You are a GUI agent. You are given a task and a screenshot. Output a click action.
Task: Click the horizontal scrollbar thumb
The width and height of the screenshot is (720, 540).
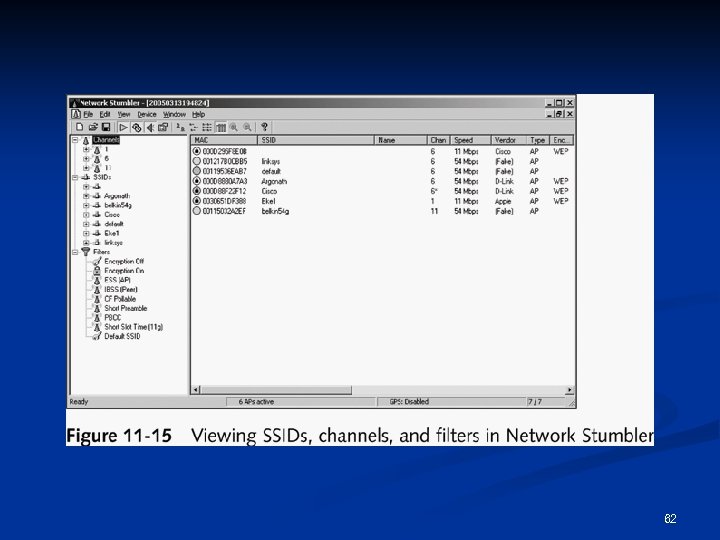pos(276,390)
